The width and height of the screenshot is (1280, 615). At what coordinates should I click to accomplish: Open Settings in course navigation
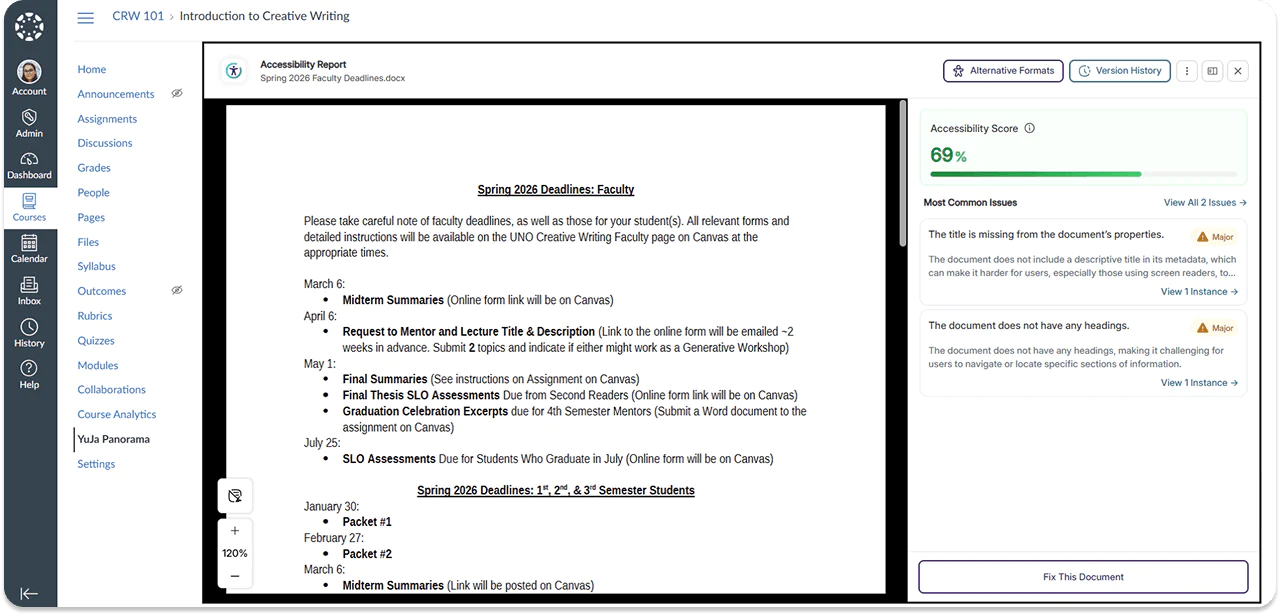click(96, 464)
